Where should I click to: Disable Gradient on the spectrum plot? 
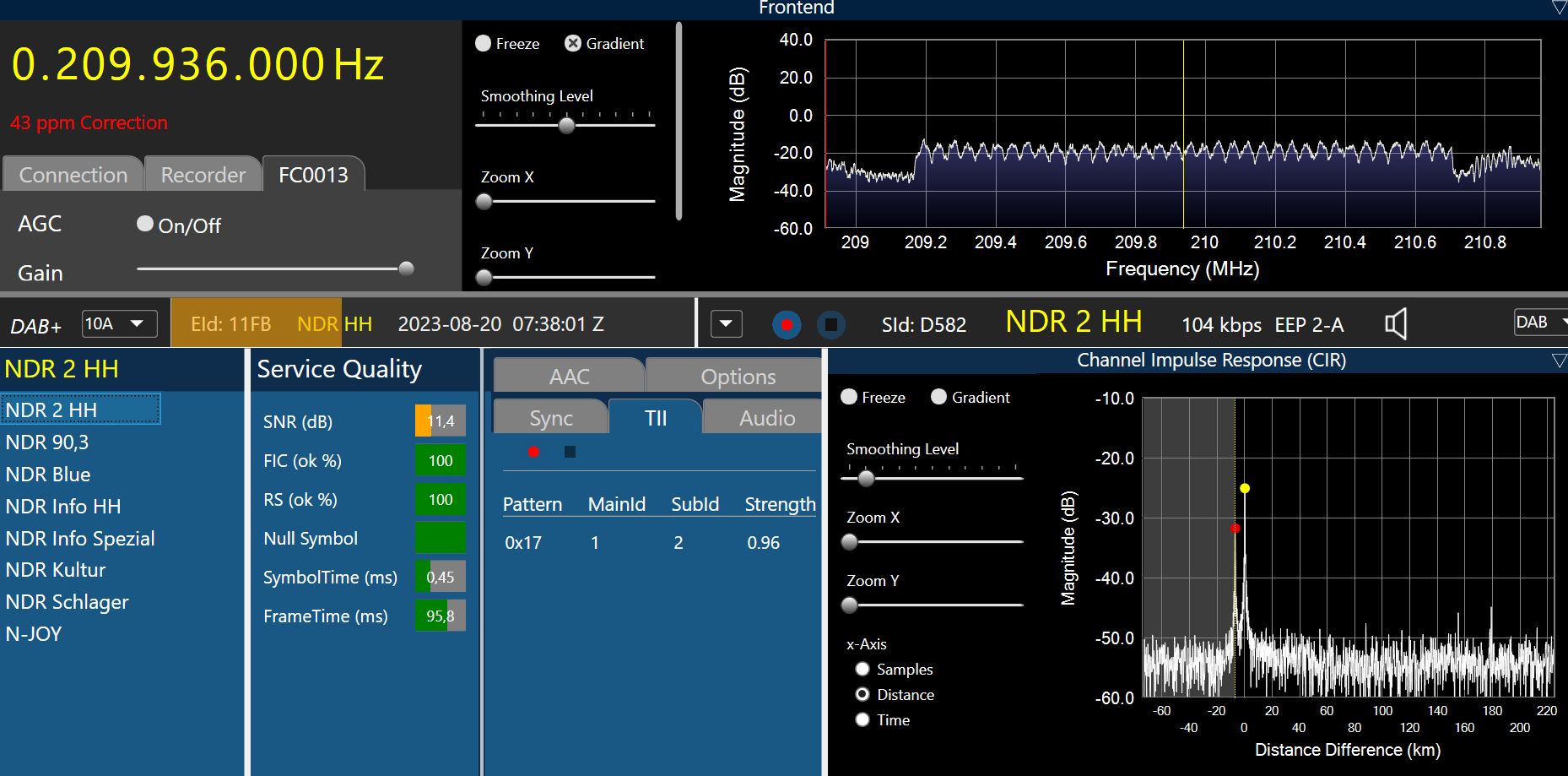573,43
